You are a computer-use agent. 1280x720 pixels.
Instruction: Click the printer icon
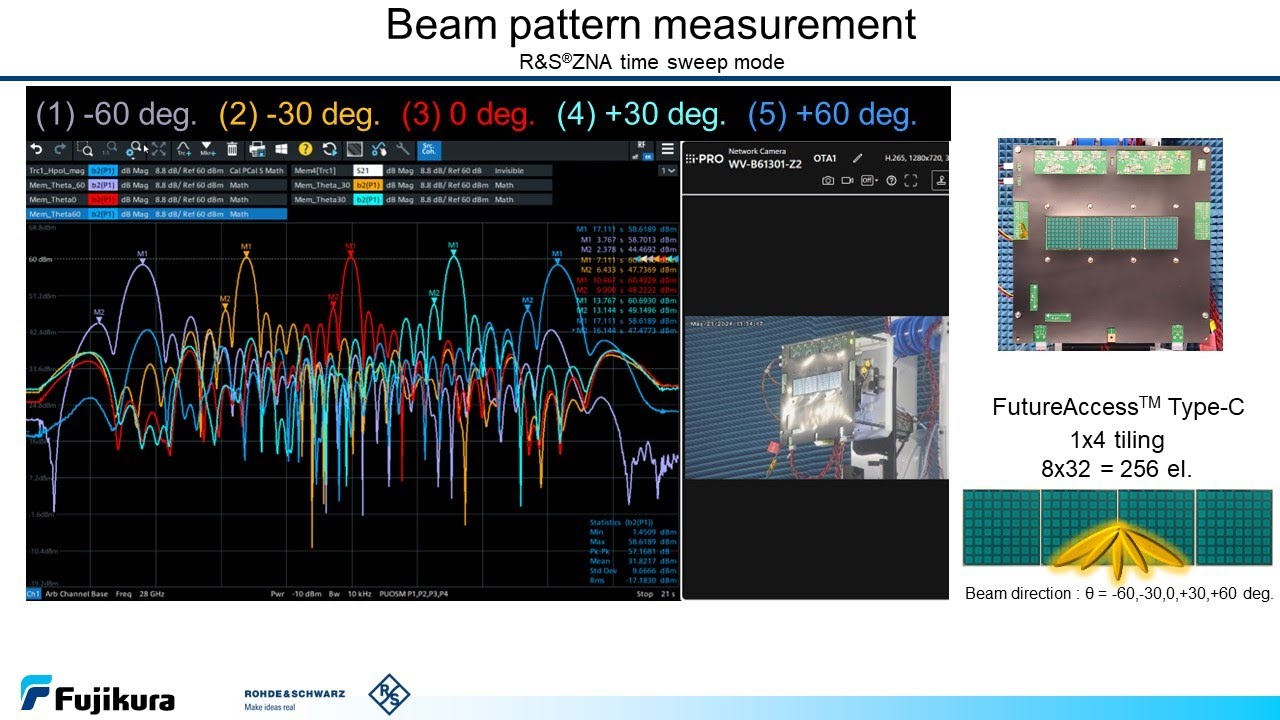pos(257,149)
